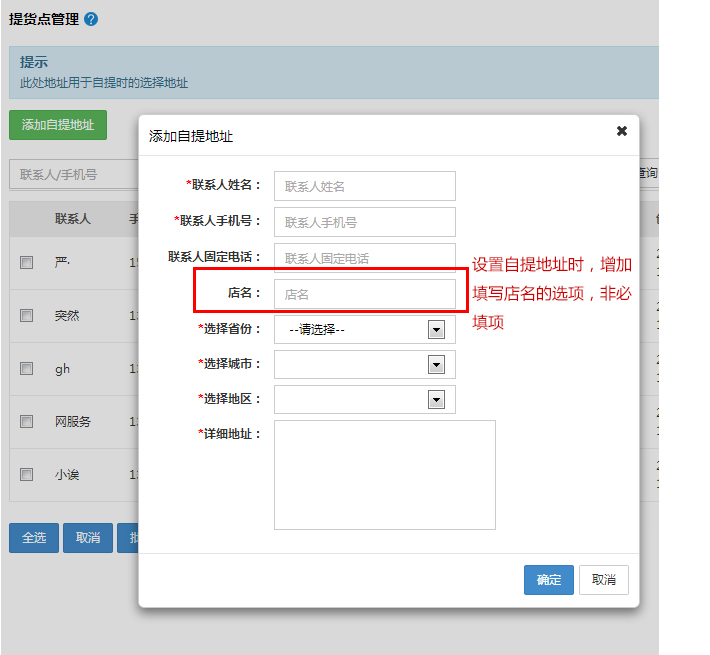The width and height of the screenshot is (710, 655).
Task: Click the green 添加自提地址 button
Action: click(58, 125)
